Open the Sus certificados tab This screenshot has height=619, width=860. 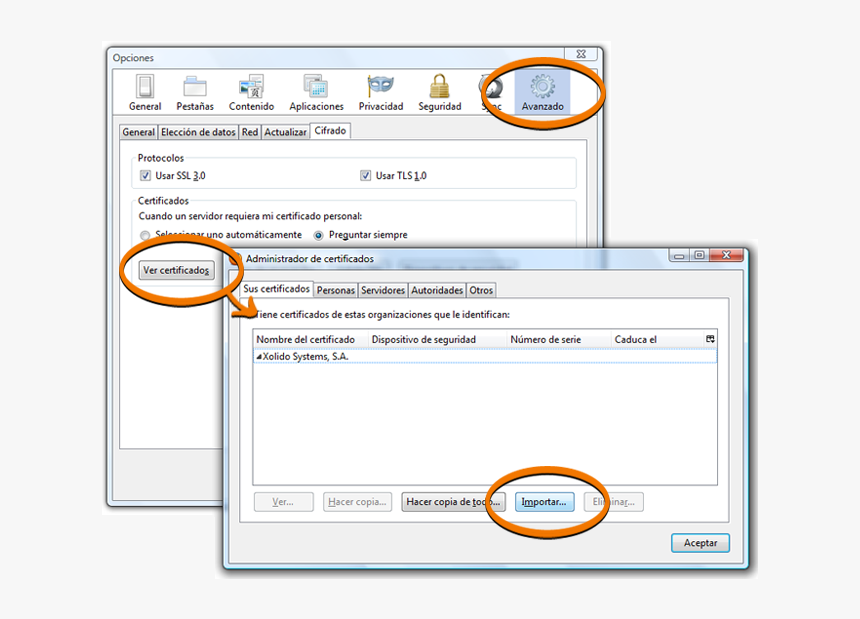pos(276,288)
